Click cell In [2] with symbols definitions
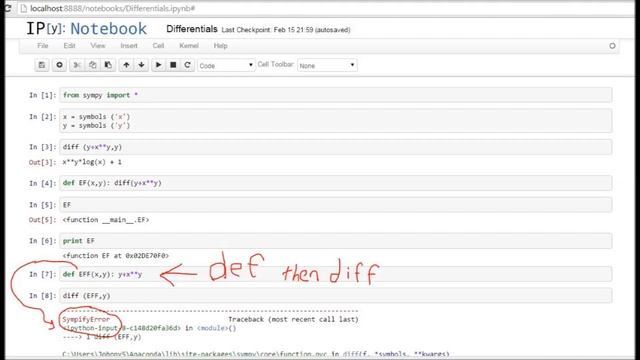The height and width of the screenshot is (360, 640). tap(336, 121)
